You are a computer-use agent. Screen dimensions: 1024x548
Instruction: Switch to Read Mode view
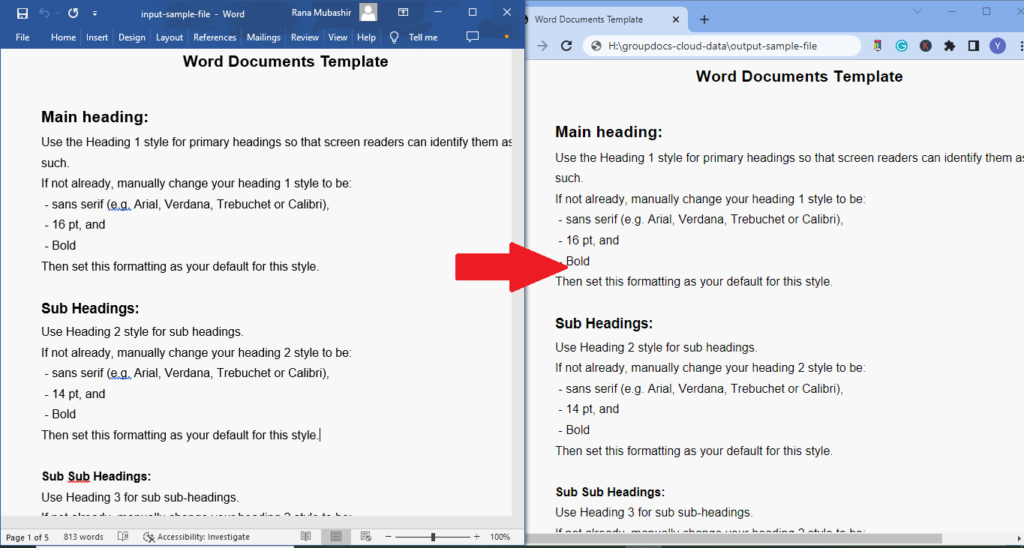pos(306,537)
